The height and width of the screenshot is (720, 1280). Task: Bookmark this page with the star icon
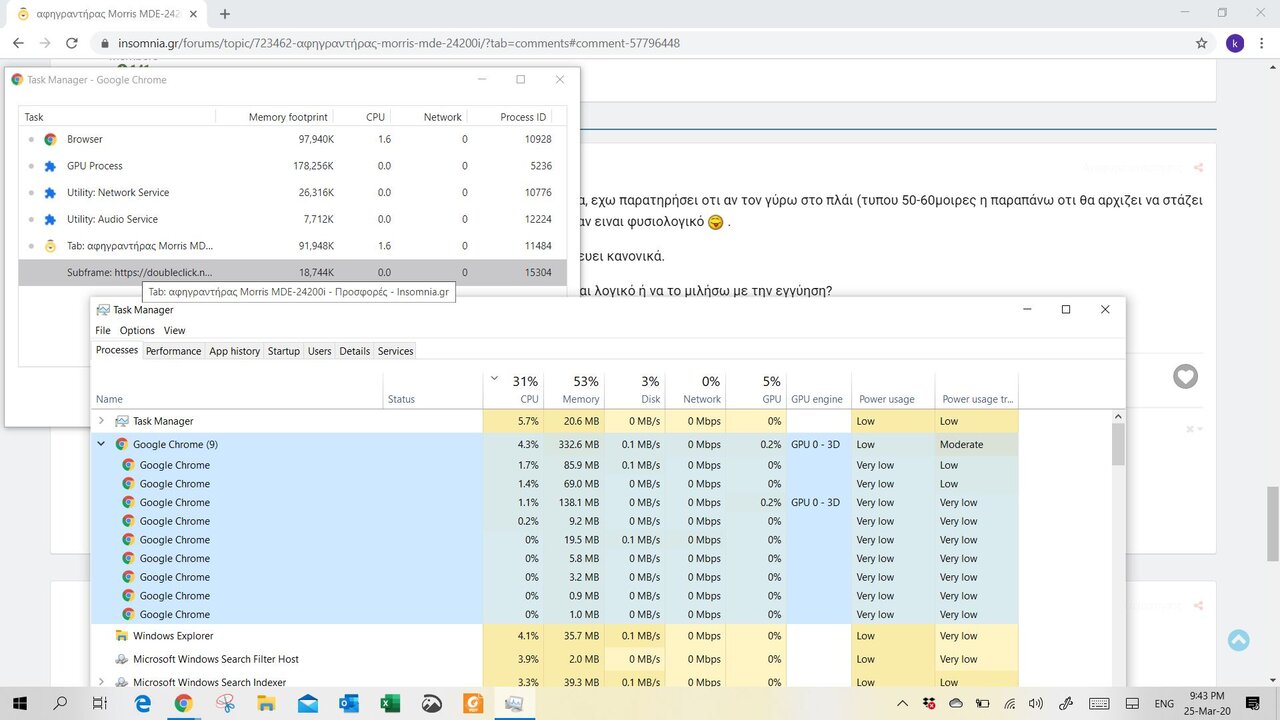[x=1201, y=43]
